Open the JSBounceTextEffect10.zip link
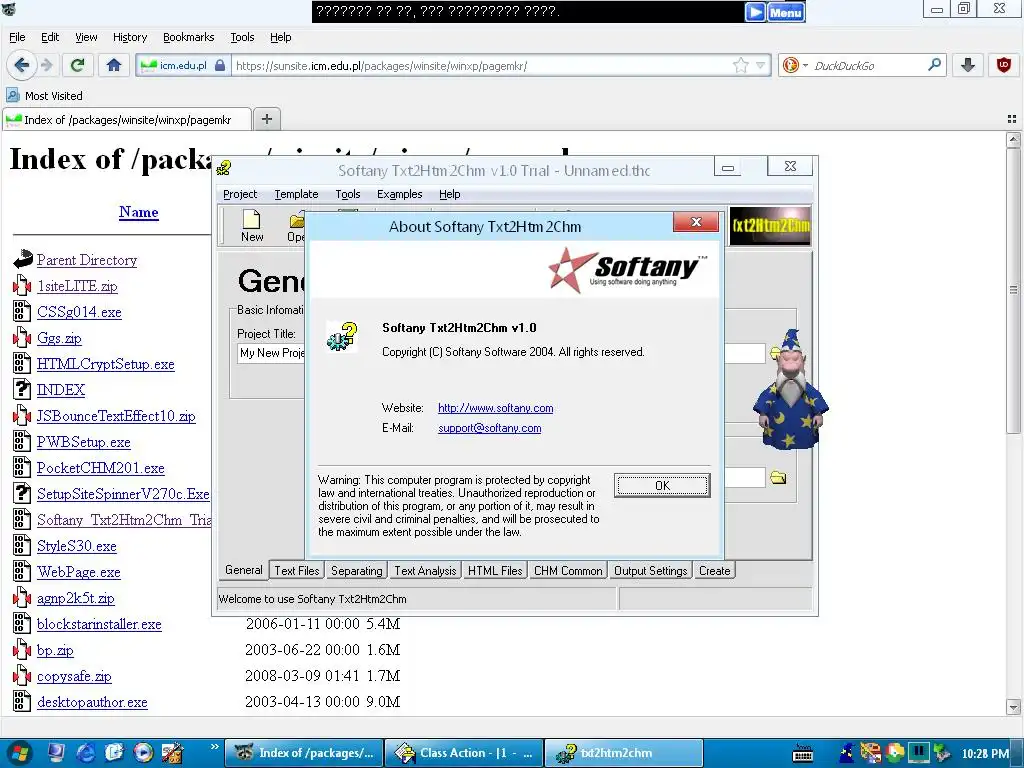1024x768 pixels. (116, 416)
